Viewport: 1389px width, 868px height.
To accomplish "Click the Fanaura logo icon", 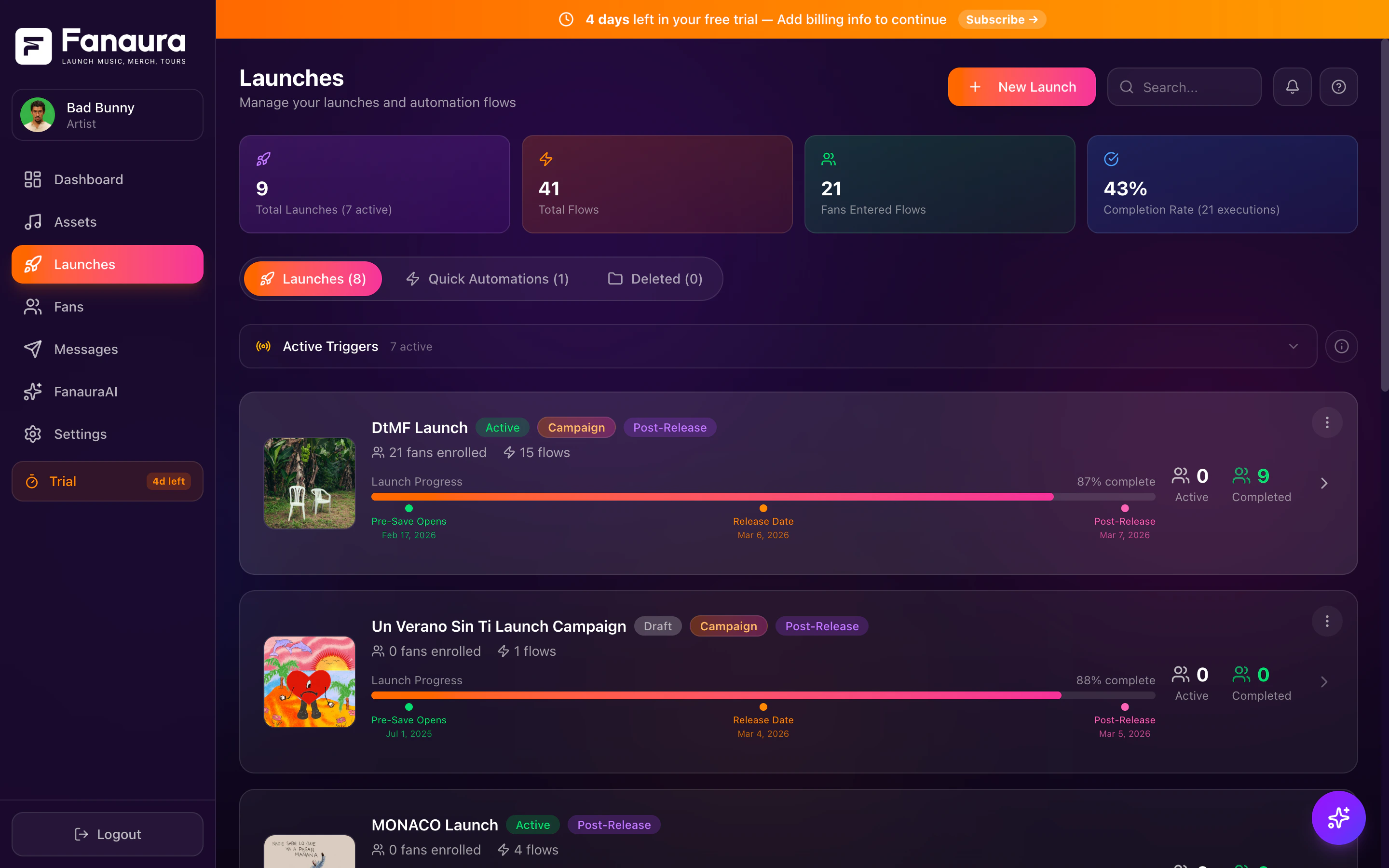I will pyautogui.click(x=33, y=46).
